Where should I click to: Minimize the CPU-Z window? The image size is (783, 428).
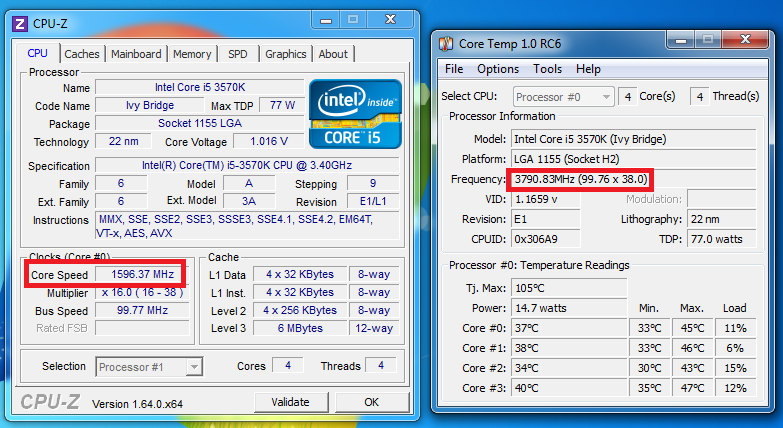tap(326, 20)
